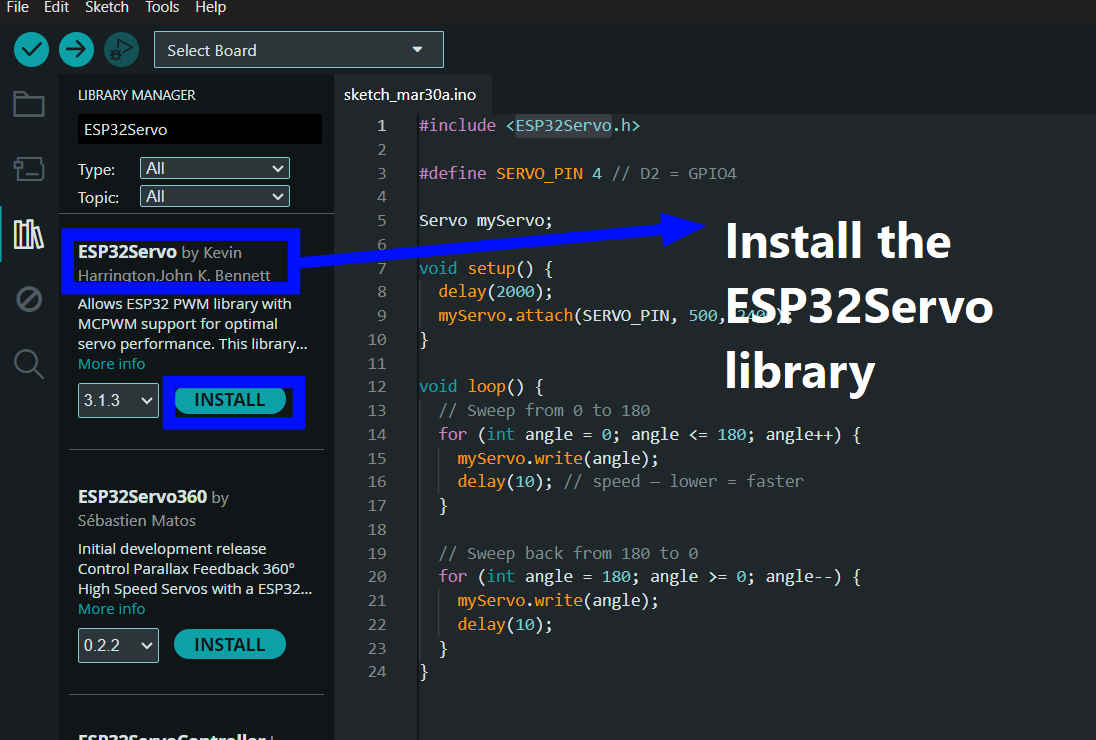Install the ESP32Servo360 library
1096x740 pixels.
(x=230, y=644)
